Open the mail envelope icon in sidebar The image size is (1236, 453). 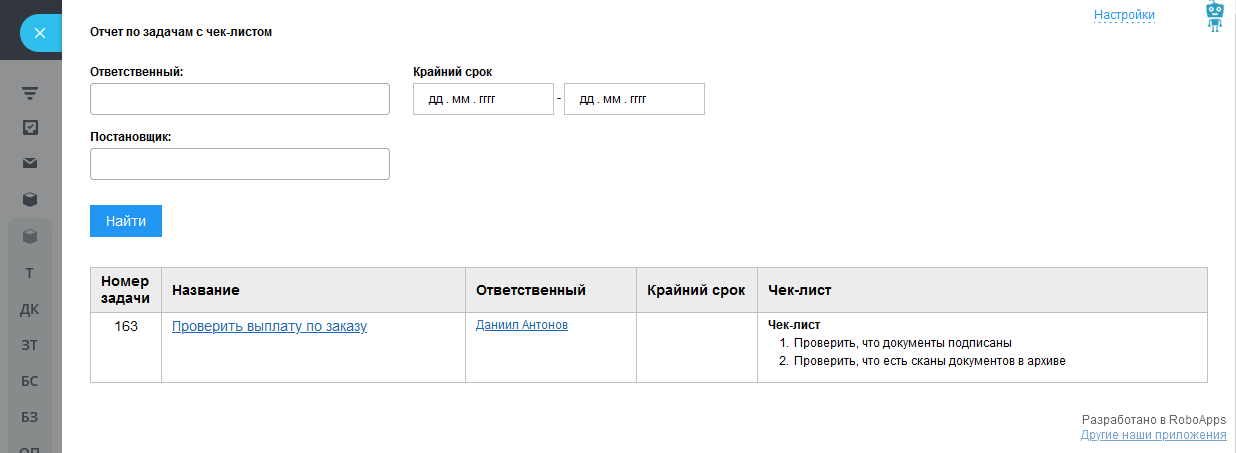click(x=30, y=163)
